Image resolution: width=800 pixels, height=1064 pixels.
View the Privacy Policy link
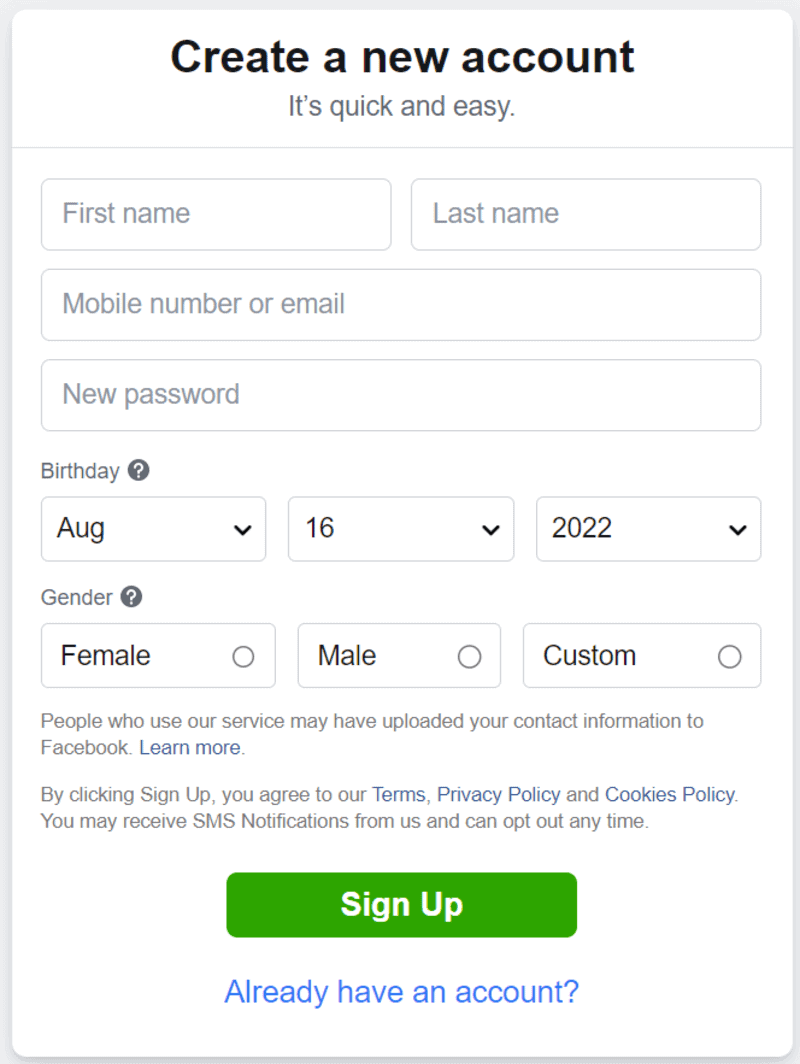(498, 795)
